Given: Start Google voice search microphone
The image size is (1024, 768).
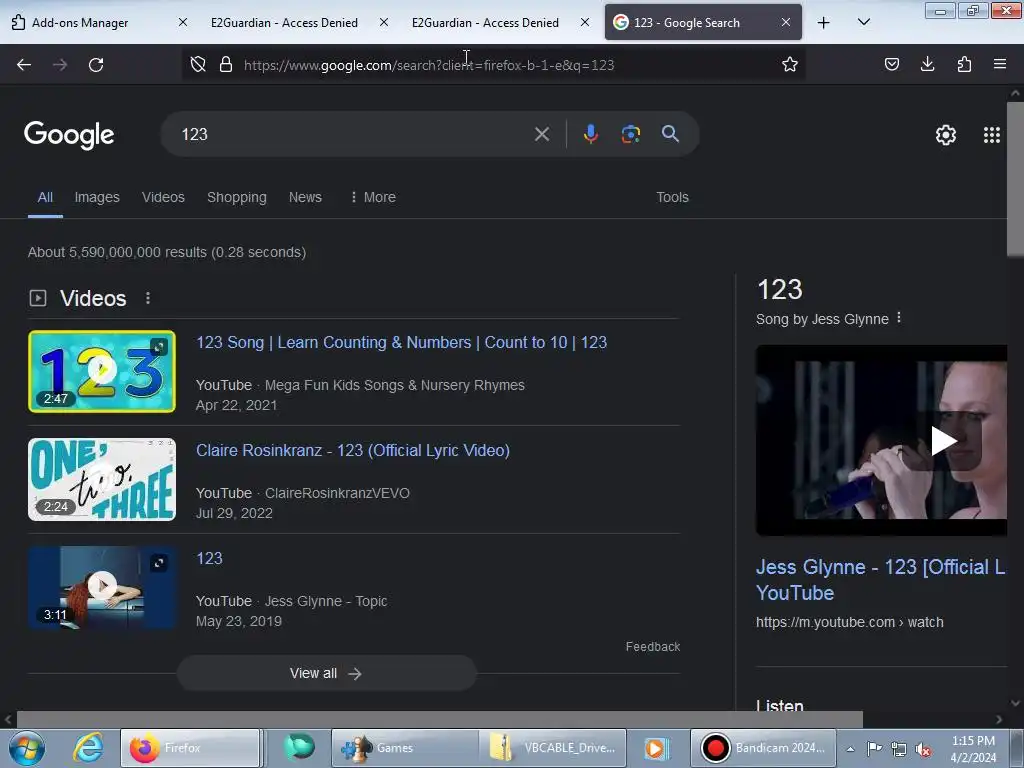Looking at the screenshot, I should tap(590, 134).
